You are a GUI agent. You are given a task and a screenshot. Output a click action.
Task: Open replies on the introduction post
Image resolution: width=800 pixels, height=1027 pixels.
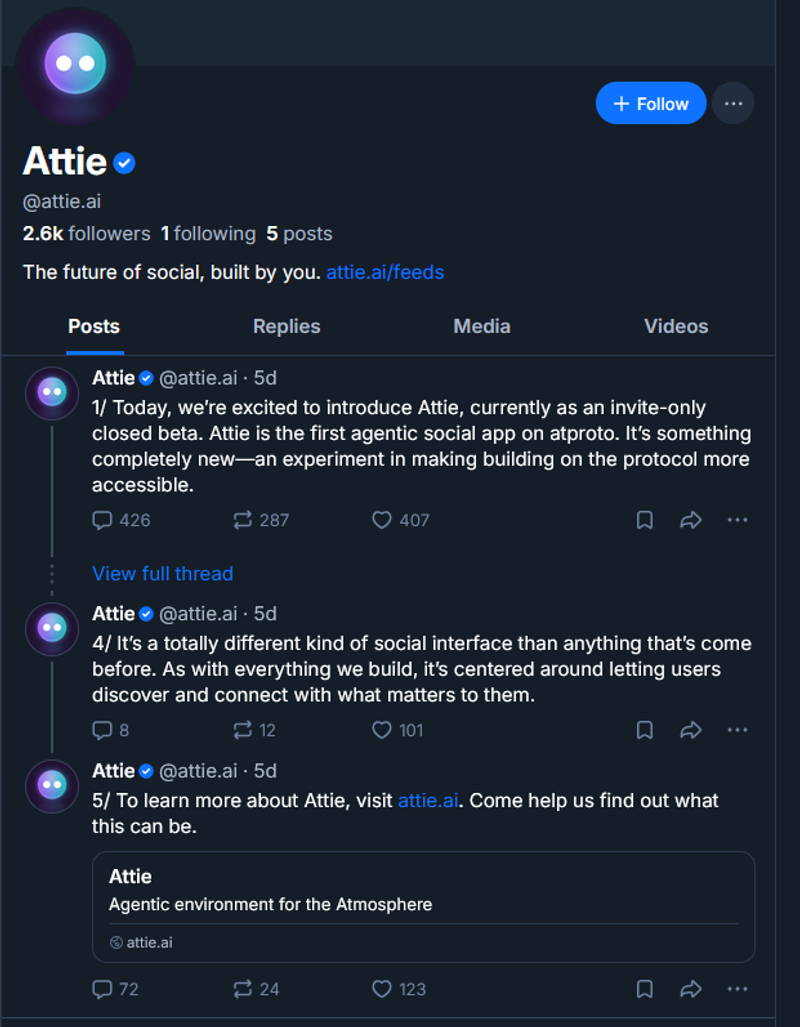[x=101, y=520]
